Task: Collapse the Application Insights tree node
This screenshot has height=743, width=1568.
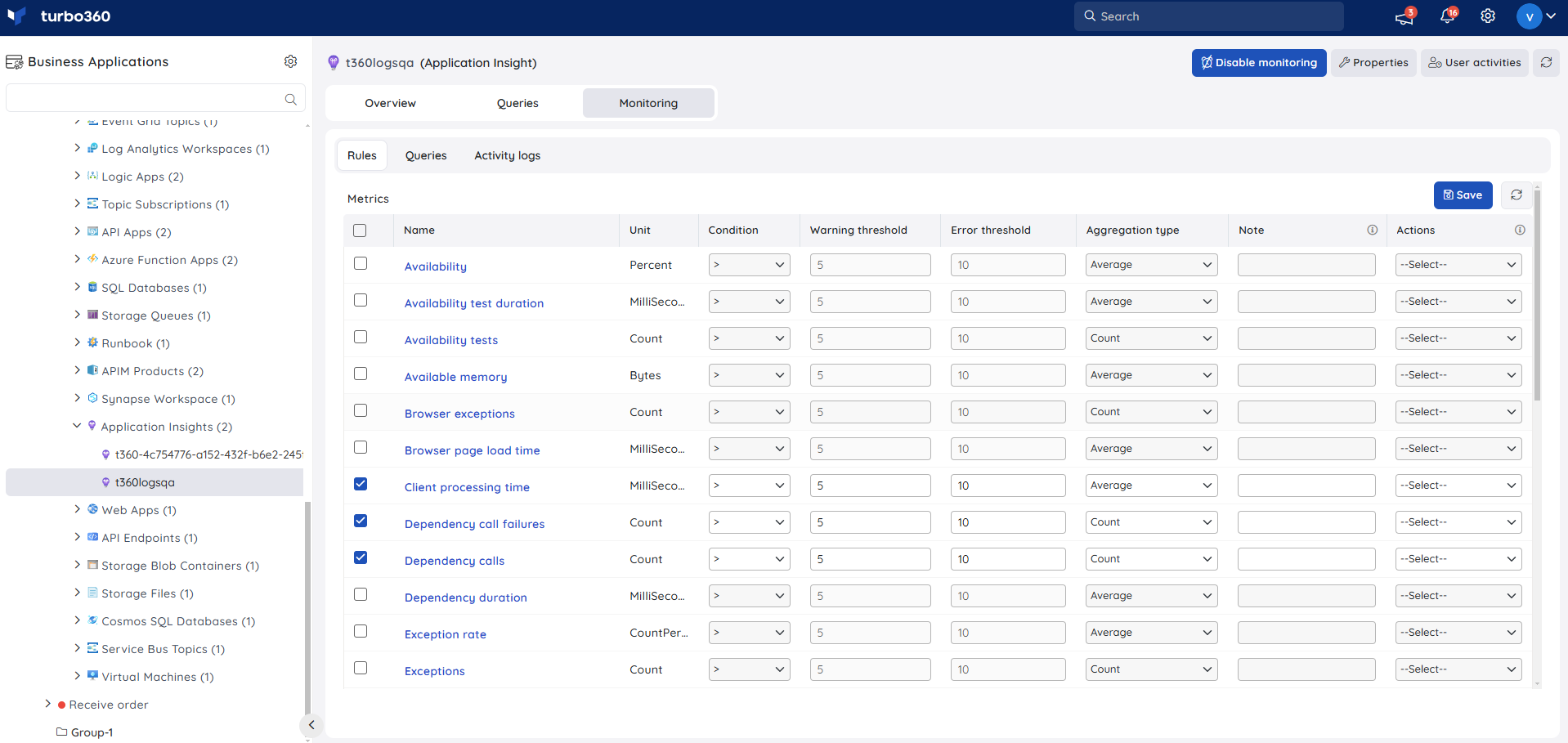Action: tap(77, 426)
